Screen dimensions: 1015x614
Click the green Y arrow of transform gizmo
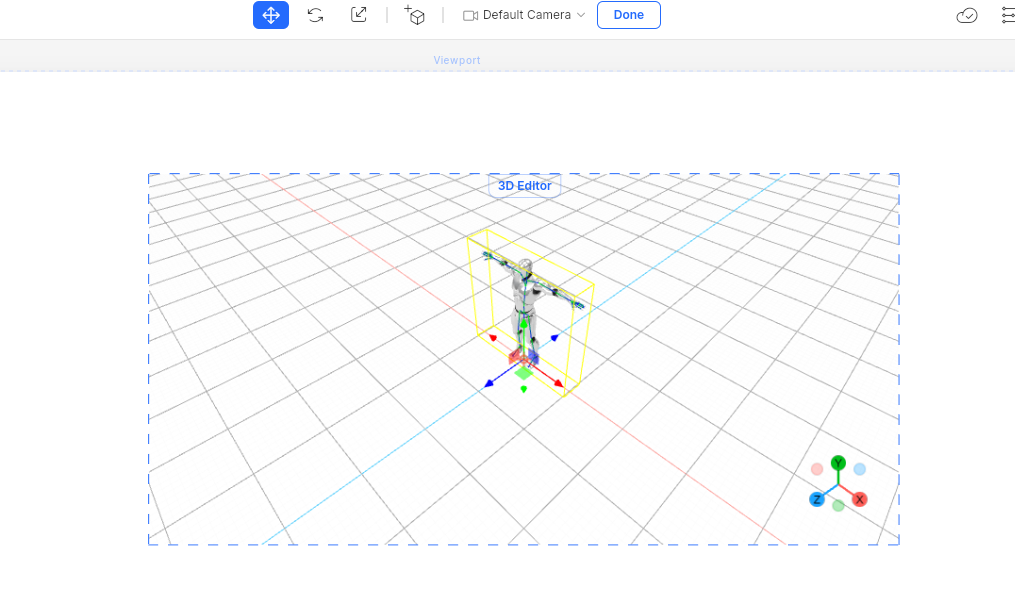click(524, 325)
